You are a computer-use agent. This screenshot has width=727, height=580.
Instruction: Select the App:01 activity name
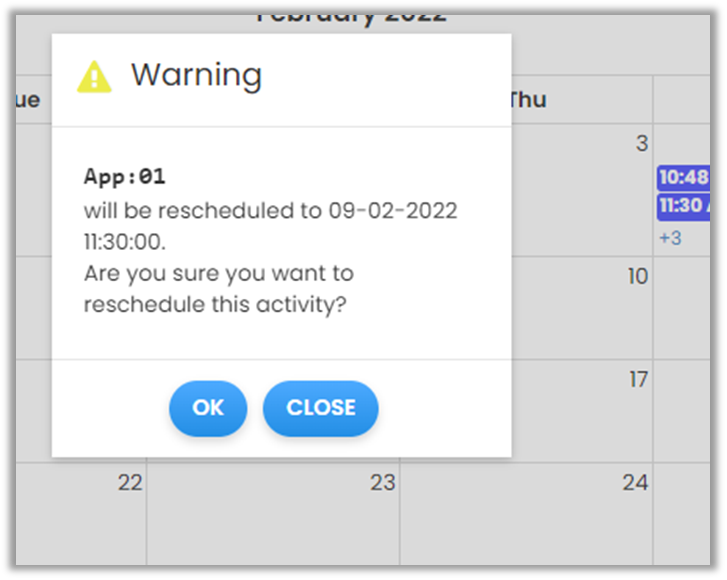coord(124,177)
